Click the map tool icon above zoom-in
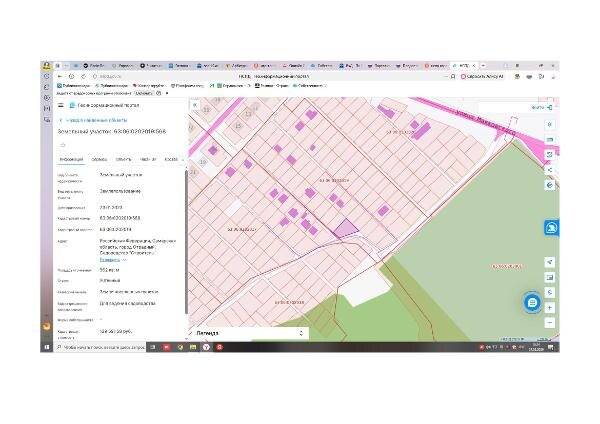Screen dimensions: 600x424 (550, 293)
